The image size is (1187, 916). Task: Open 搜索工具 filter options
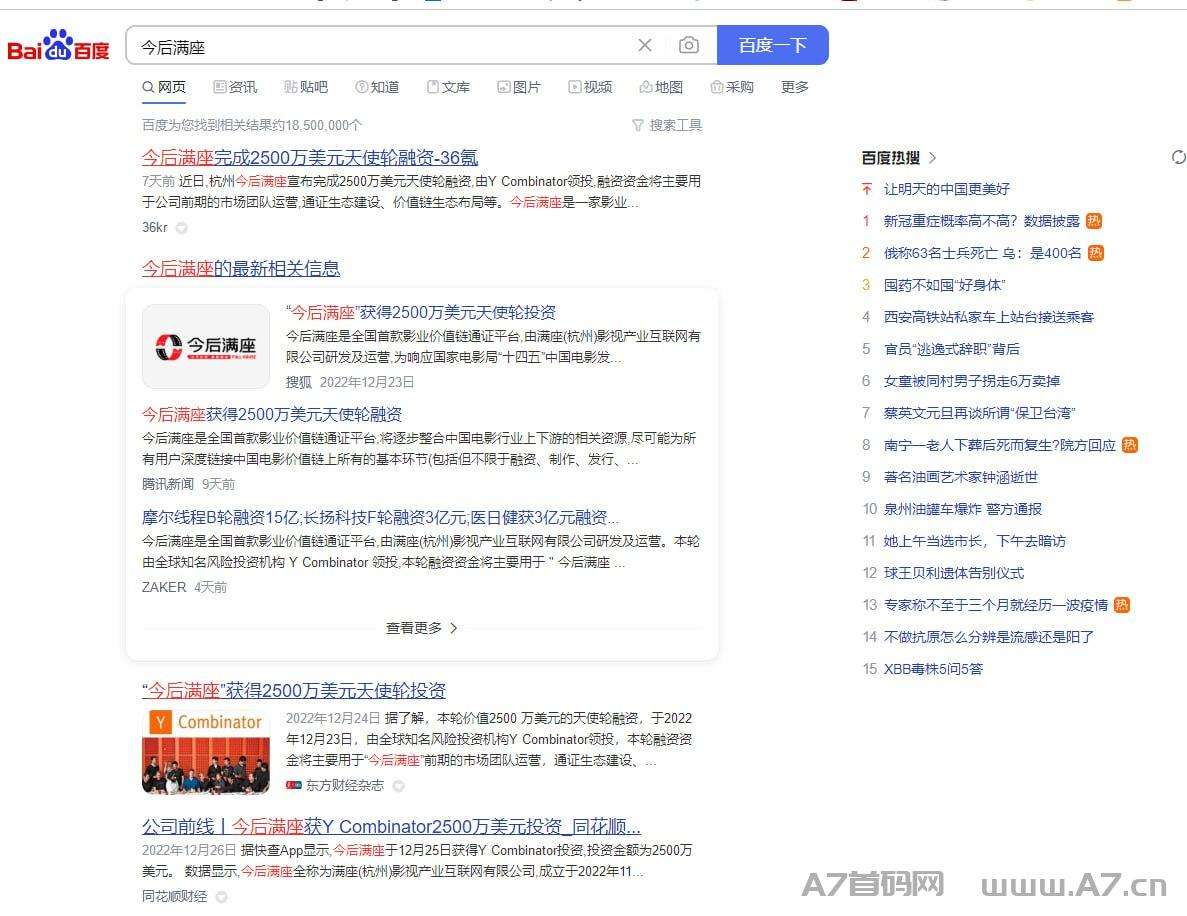pyautogui.click(x=667, y=125)
